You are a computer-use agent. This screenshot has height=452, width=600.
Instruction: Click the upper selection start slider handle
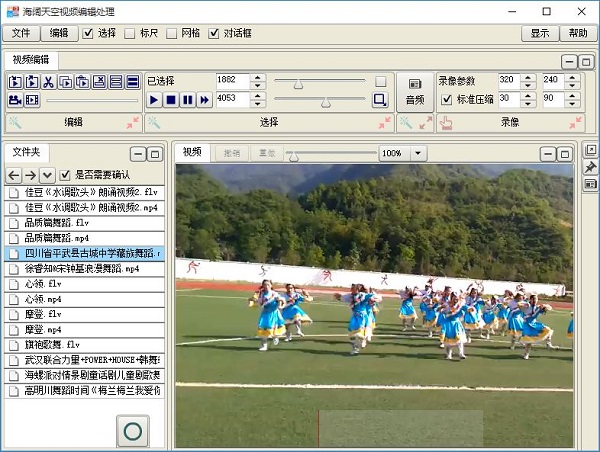click(298, 84)
